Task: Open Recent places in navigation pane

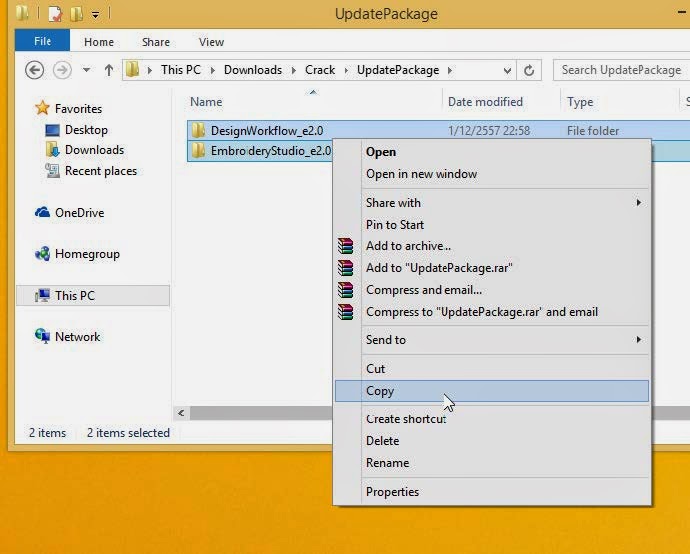Action: (101, 171)
